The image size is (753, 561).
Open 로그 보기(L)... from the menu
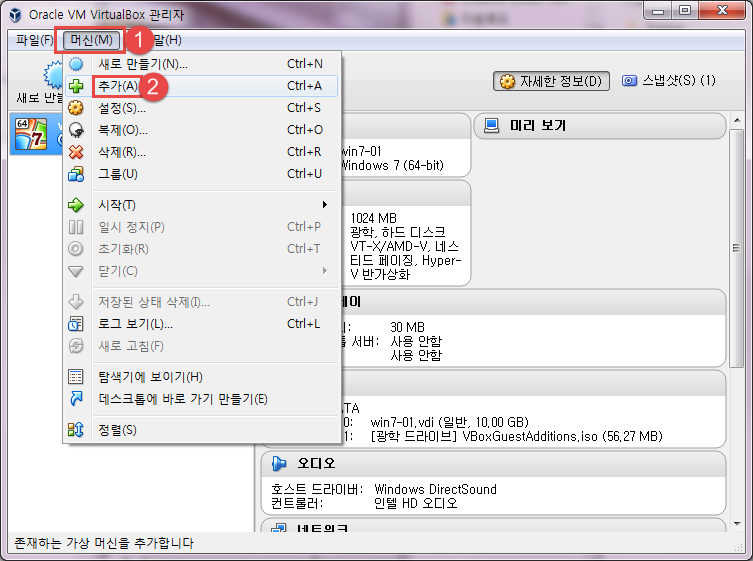[x=201, y=324]
